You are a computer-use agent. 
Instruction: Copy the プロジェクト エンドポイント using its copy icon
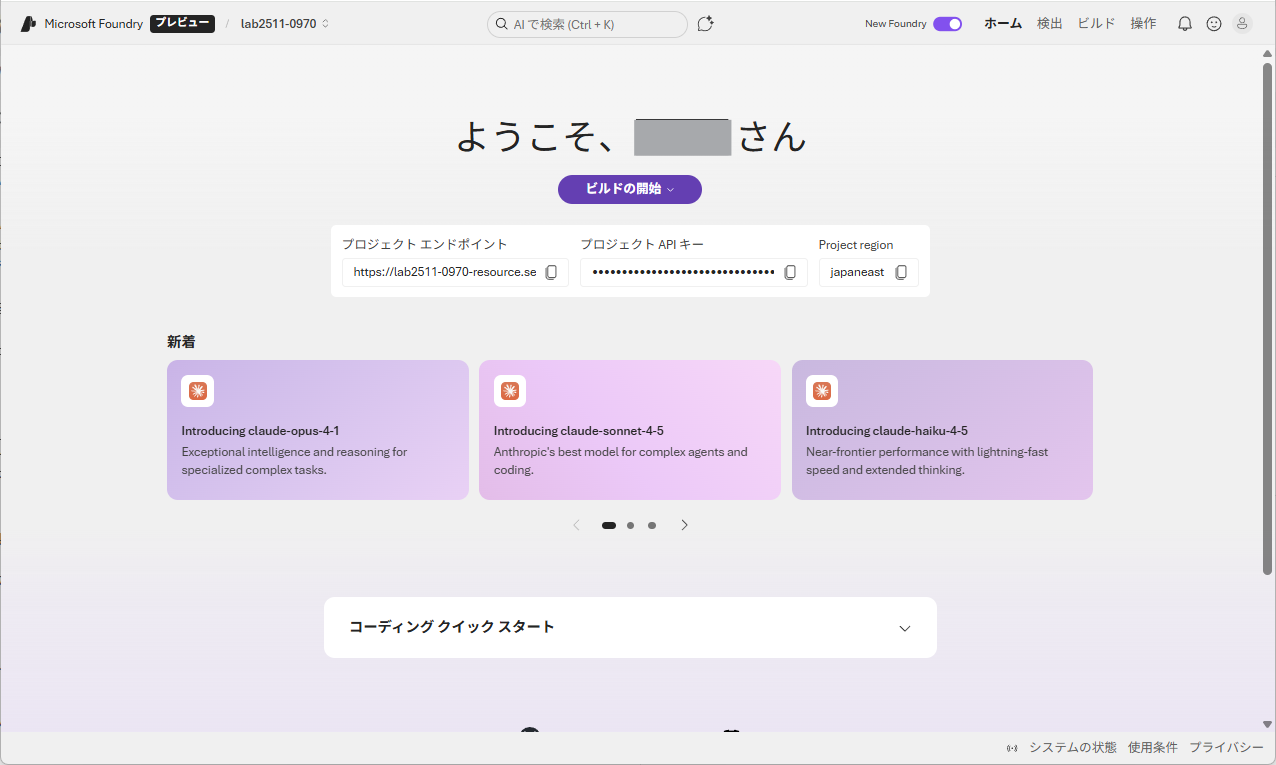[x=551, y=272]
